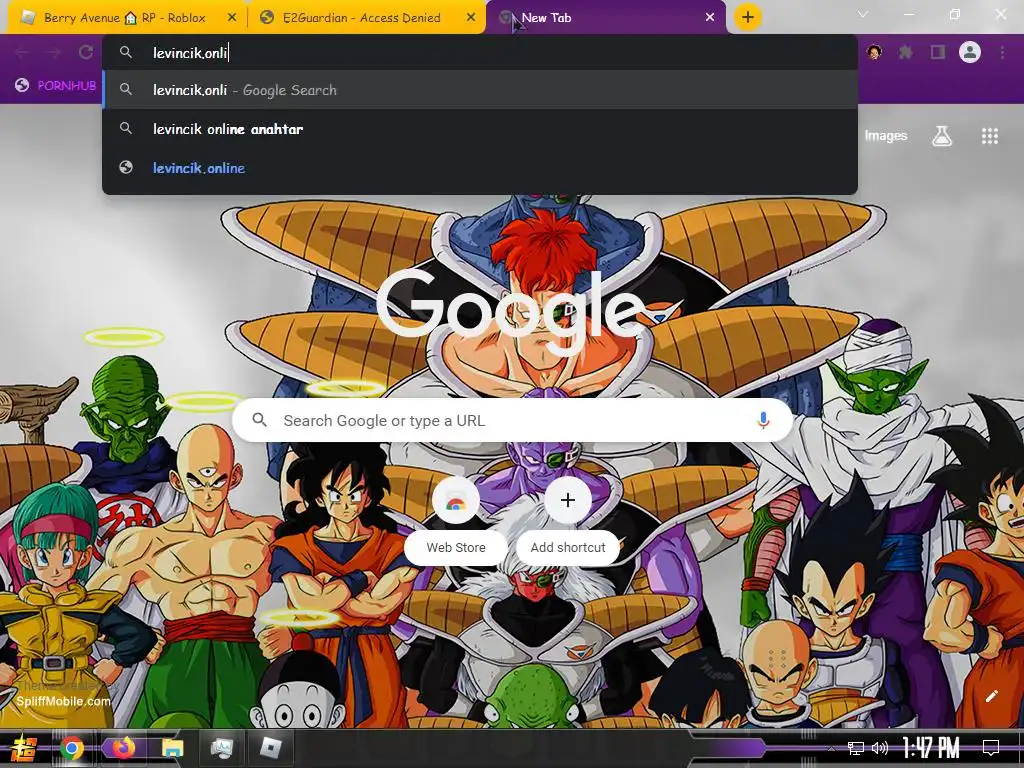Open Roblox from the taskbar
Viewport: 1024px width, 768px height.
coord(270,748)
